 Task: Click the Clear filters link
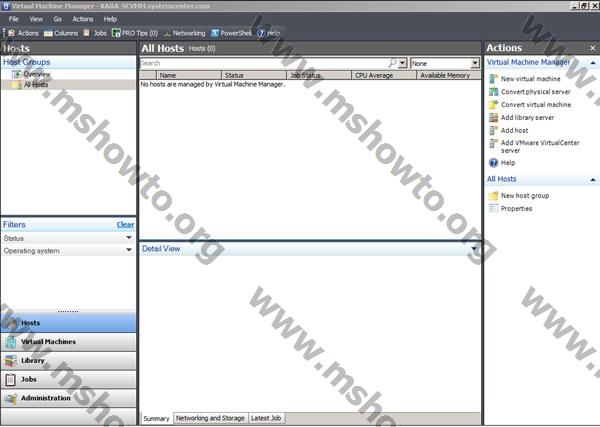tap(125, 225)
